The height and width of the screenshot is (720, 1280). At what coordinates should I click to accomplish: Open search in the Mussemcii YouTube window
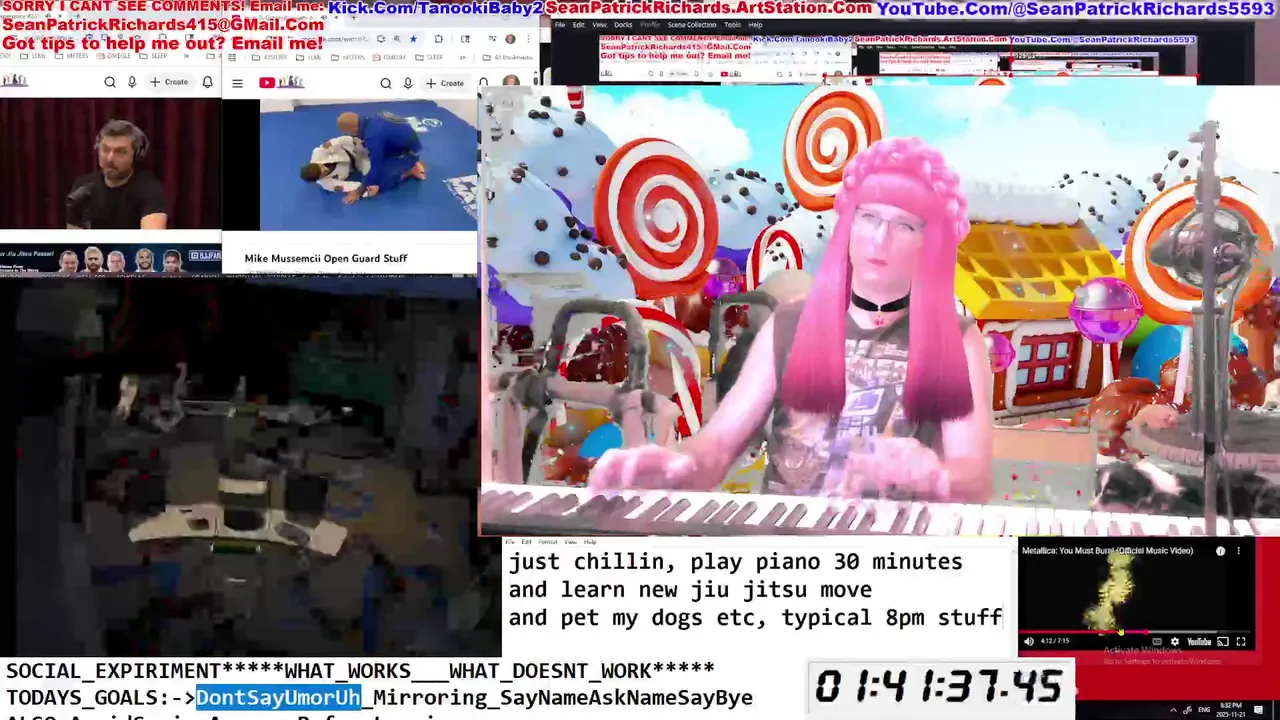tap(386, 83)
